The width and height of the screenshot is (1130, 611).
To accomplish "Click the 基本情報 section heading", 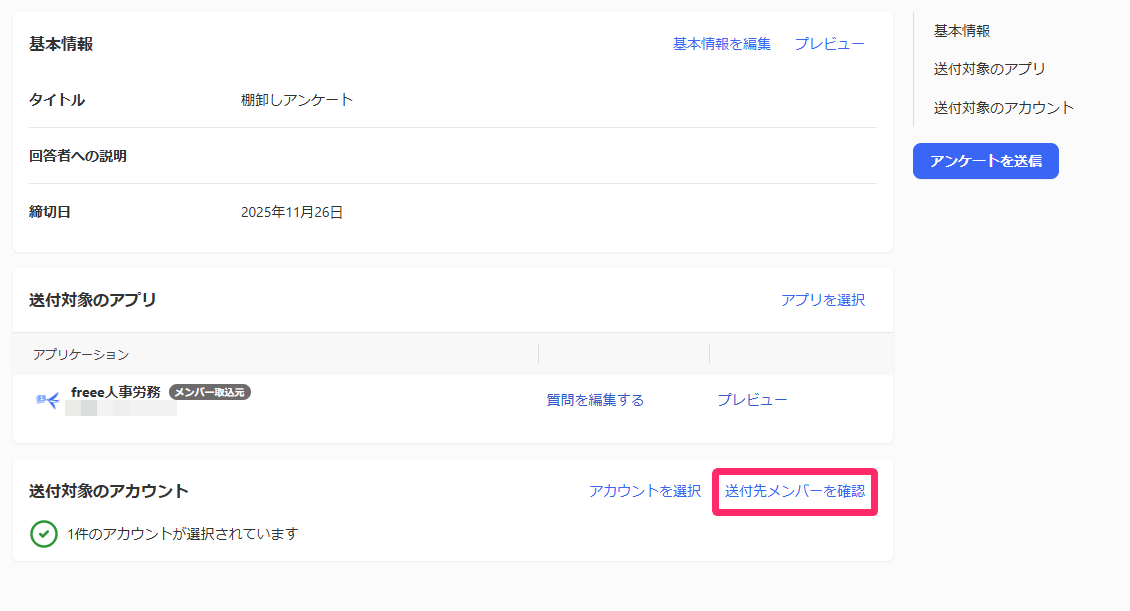I will [x=61, y=44].
